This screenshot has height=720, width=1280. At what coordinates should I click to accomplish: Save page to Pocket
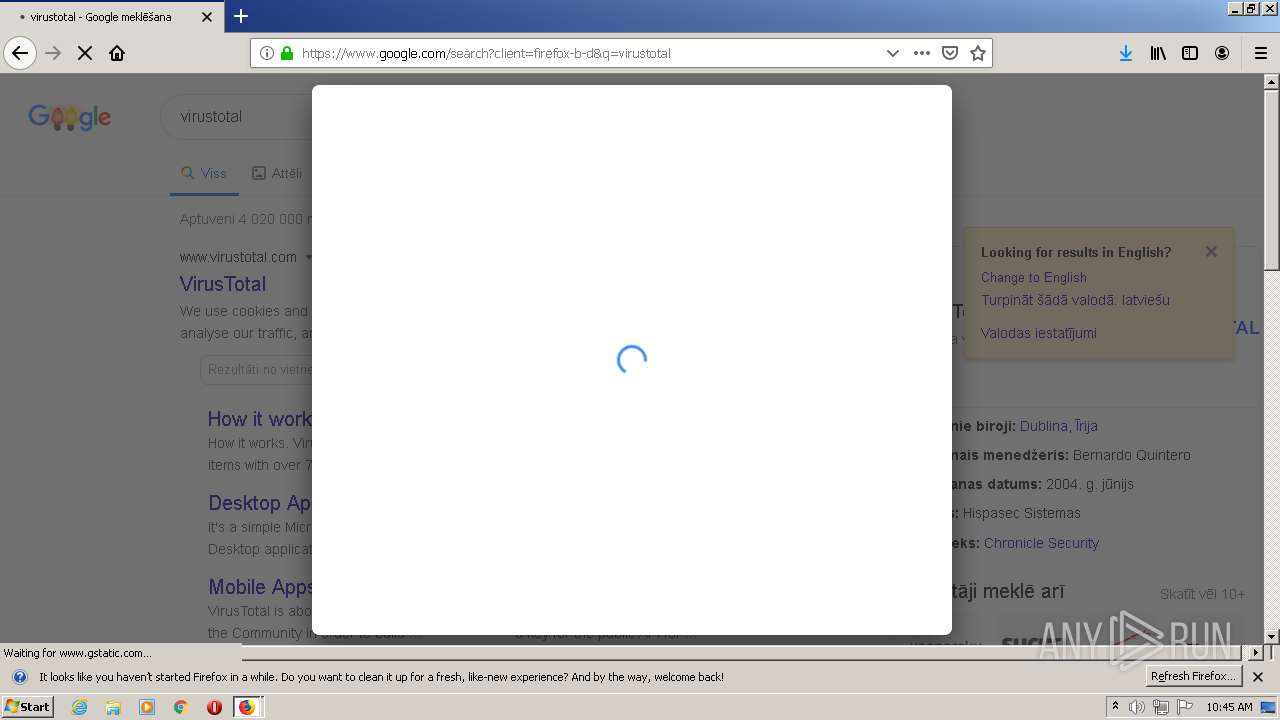point(950,53)
